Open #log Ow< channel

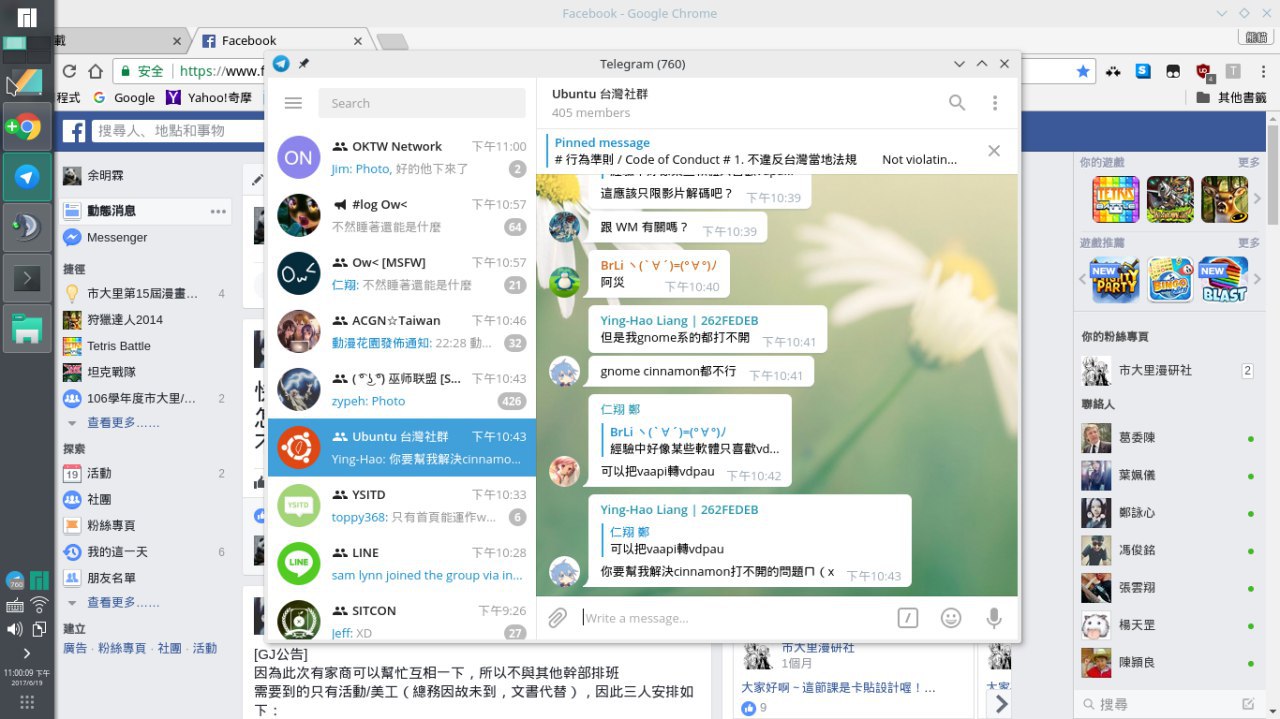point(402,215)
